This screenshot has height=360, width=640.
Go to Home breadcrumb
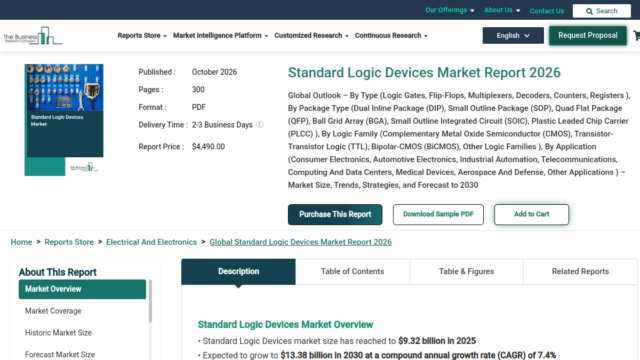click(21, 242)
